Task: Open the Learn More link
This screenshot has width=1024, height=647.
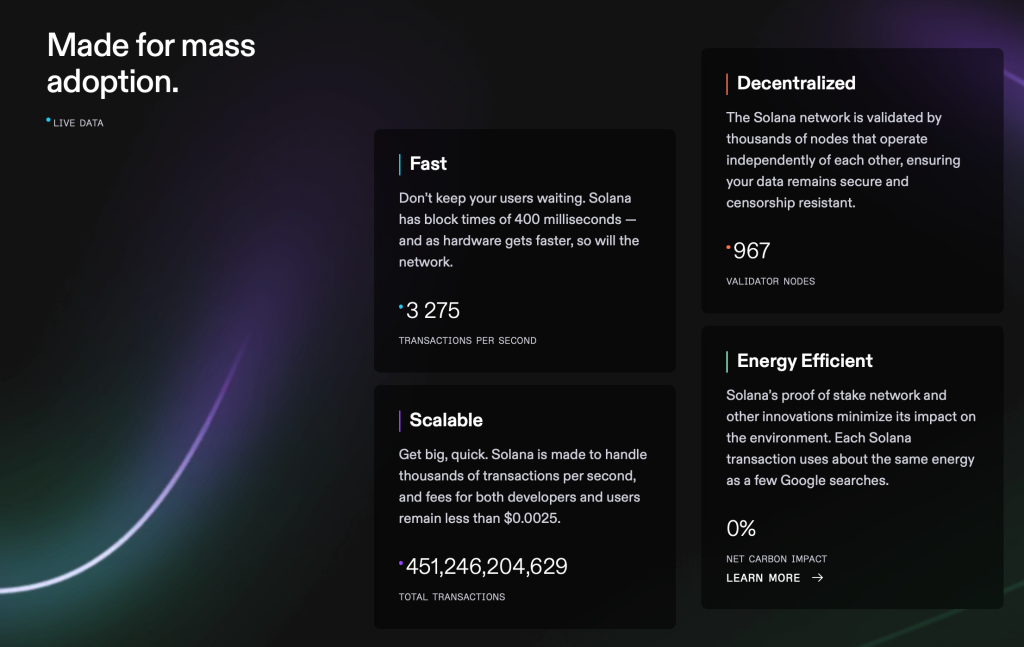Action: tap(763, 578)
